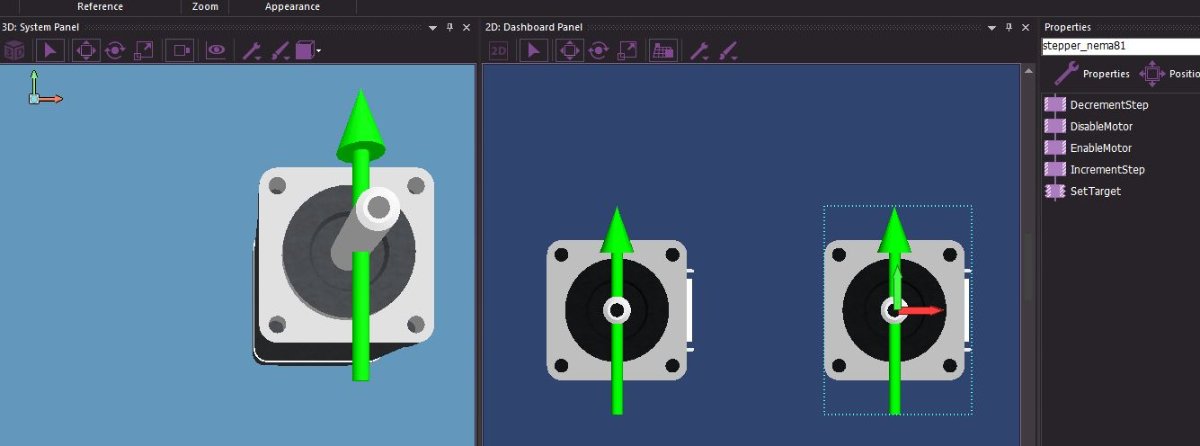Image resolution: width=1200 pixels, height=446 pixels.
Task: Open the Dashboard Panel options dropdown arrow
Action: click(x=992, y=27)
